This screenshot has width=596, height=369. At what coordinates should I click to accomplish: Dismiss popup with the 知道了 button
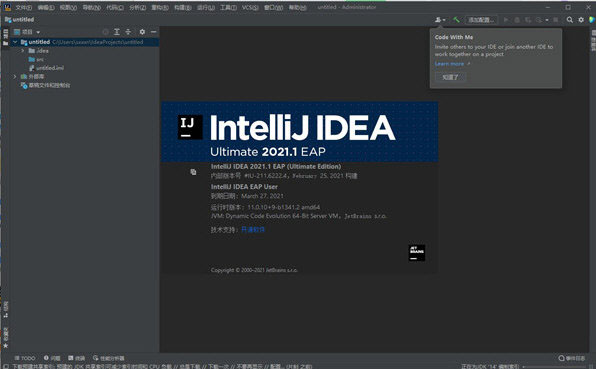click(450, 77)
